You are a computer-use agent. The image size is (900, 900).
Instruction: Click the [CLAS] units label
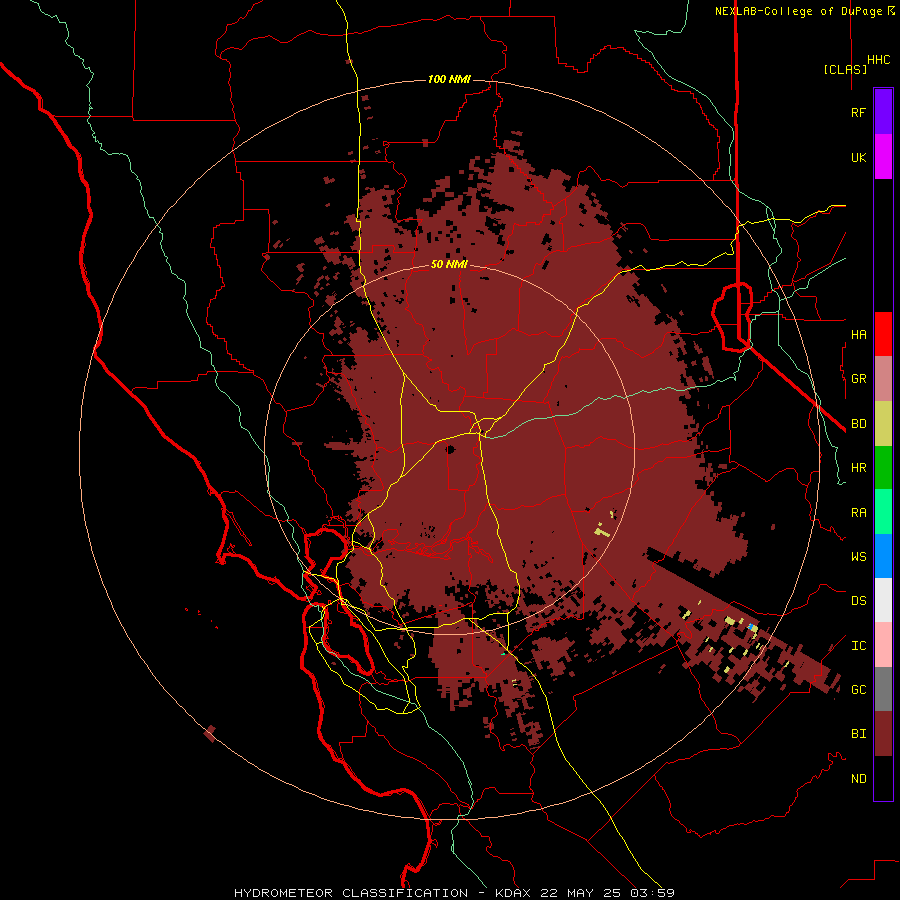pyautogui.click(x=845, y=69)
